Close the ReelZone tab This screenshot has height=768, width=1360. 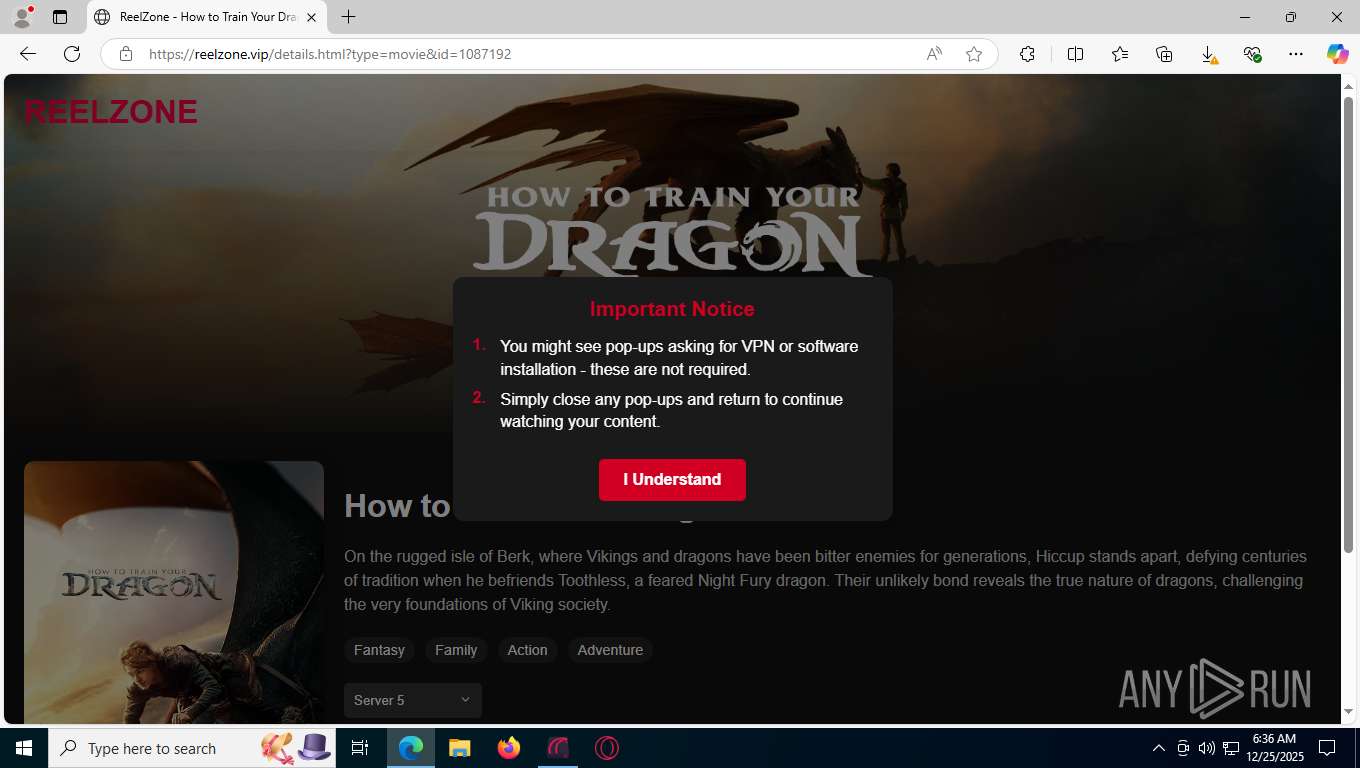pos(311,17)
